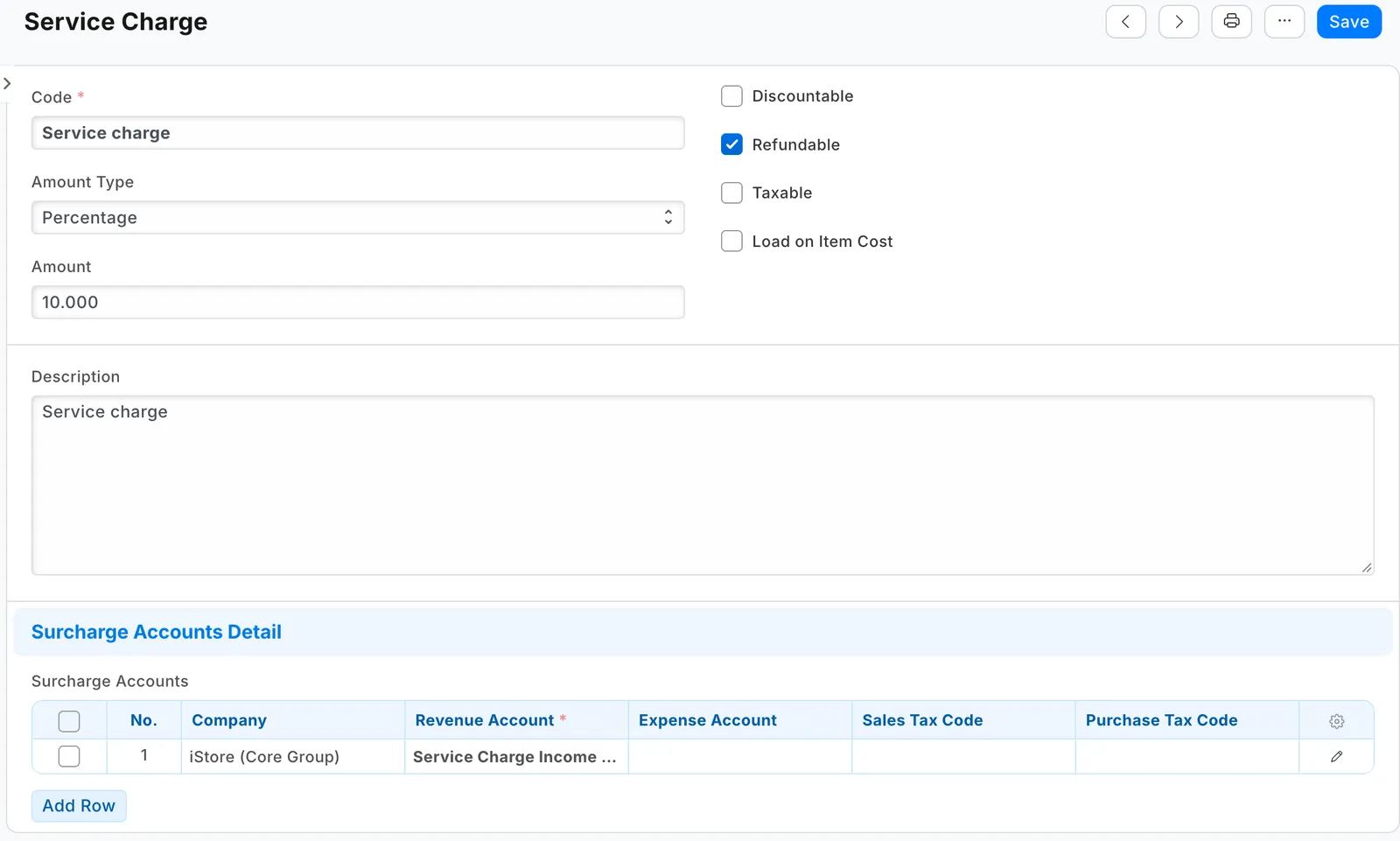Go to the next record arrow
The width and height of the screenshot is (1400, 841).
pos(1179,22)
